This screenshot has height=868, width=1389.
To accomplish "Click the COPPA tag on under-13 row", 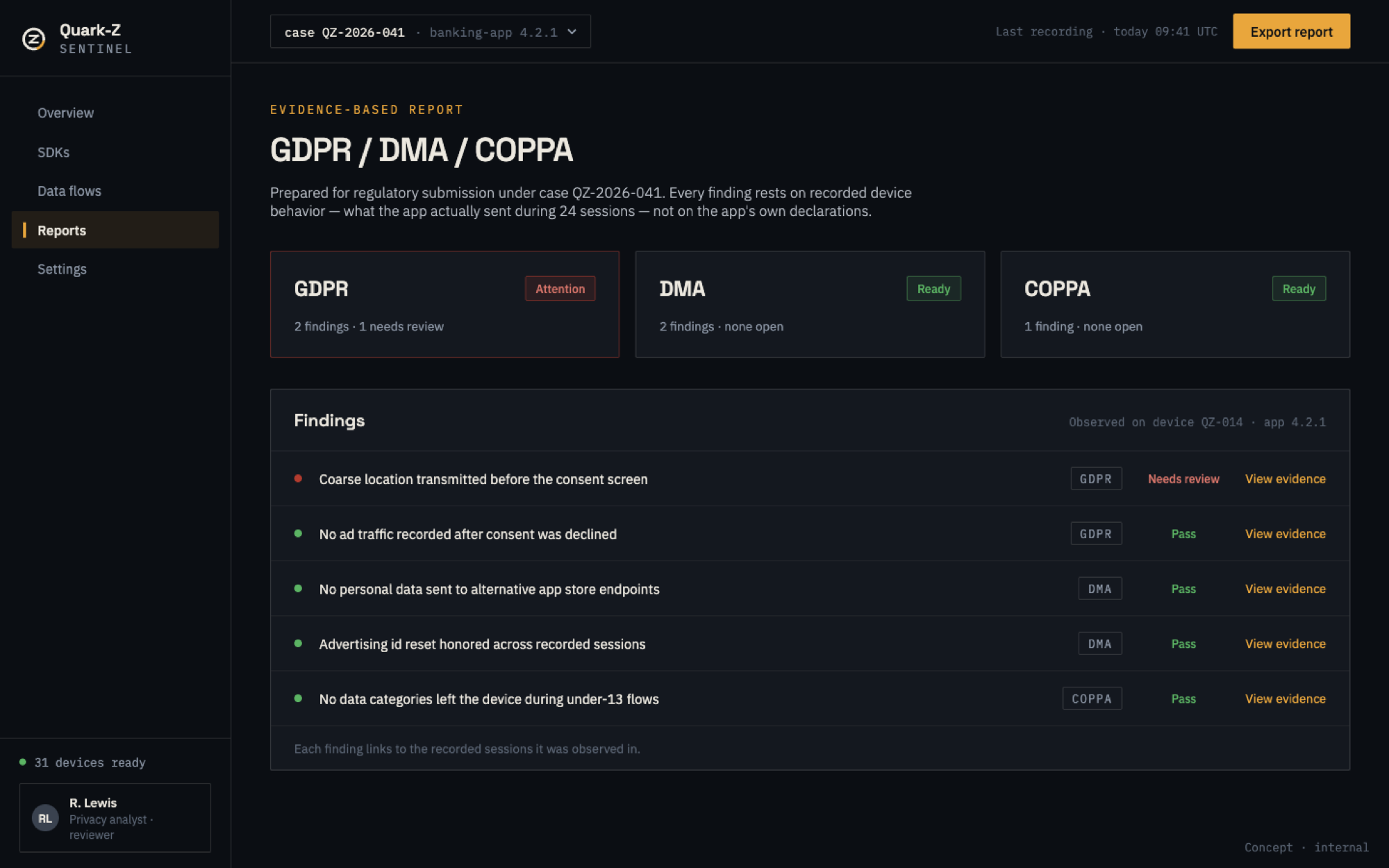I will (x=1092, y=699).
